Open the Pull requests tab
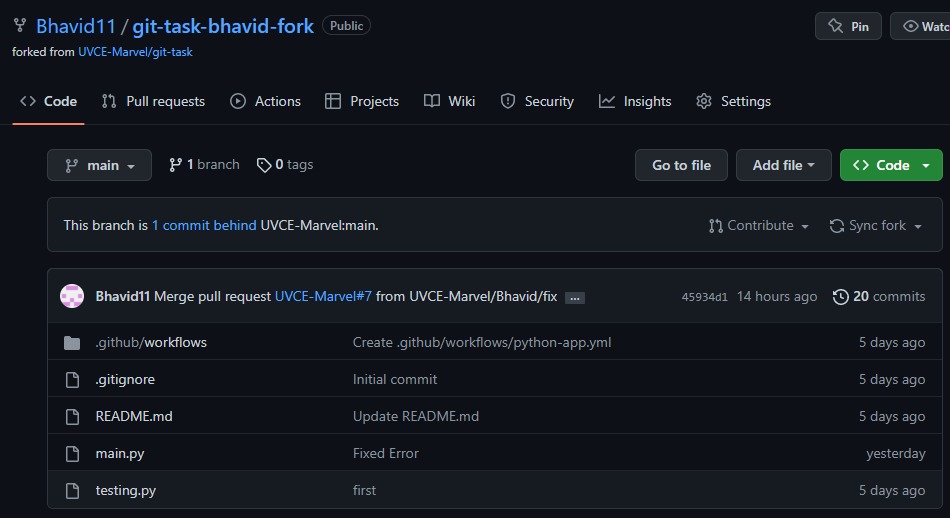The height and width of the screenshot is (518, 950). [x=153, y=101]
